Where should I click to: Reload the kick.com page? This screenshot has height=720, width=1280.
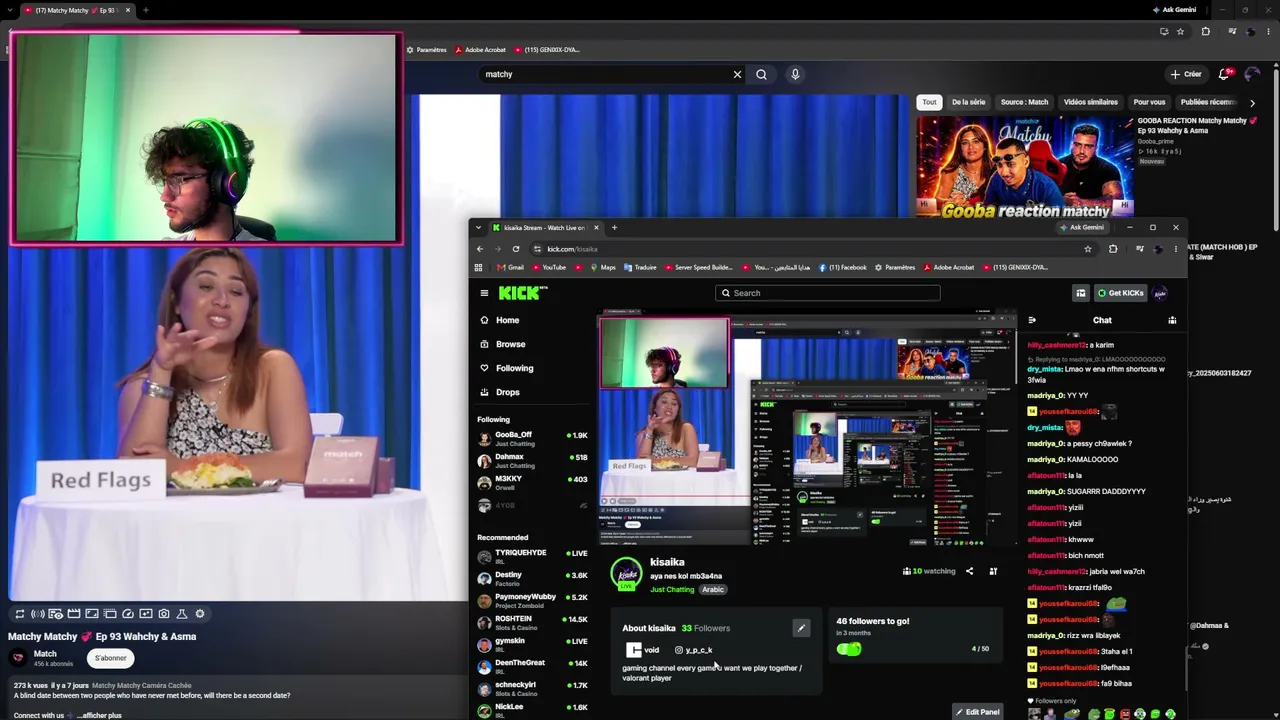(516, 249)
